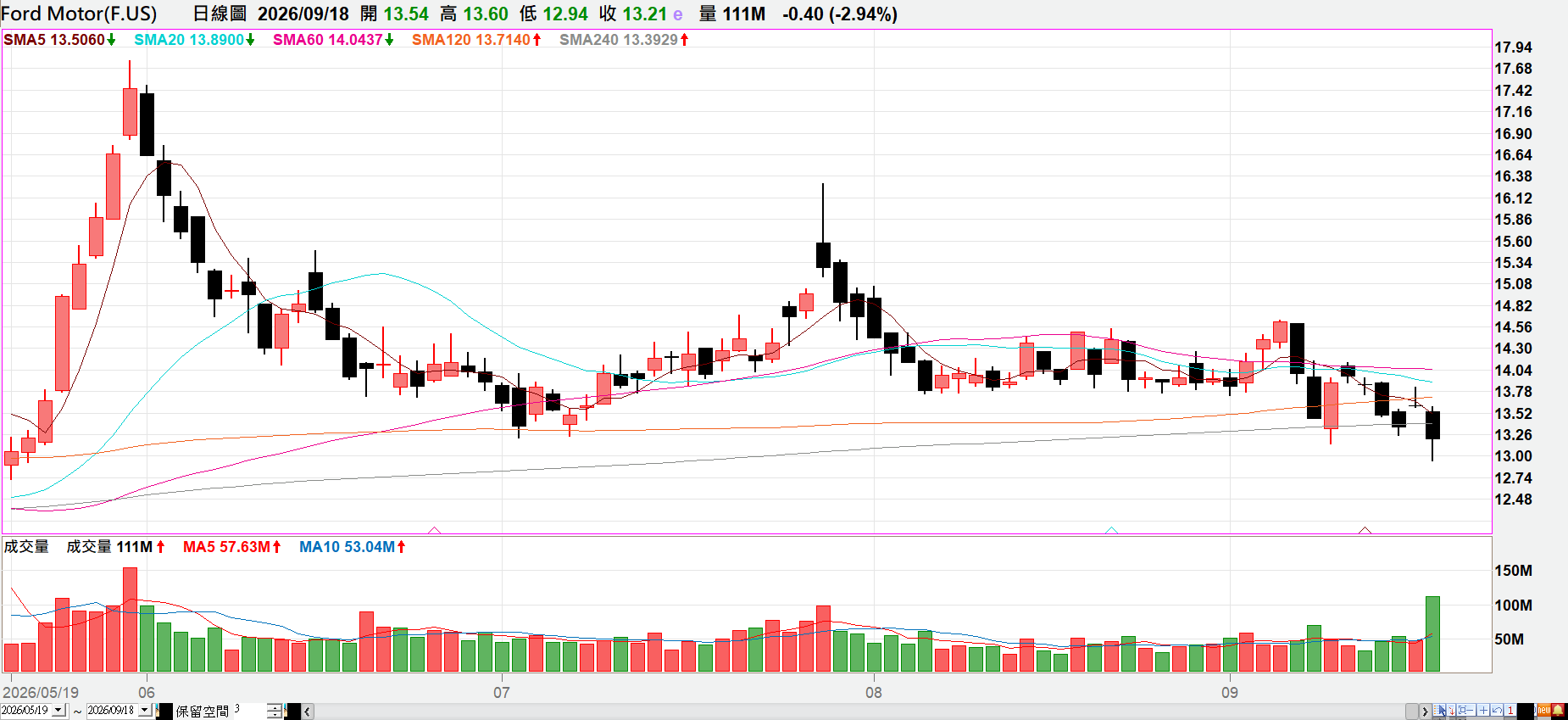Click the 09 month label on time axis
The image size is (1568, 720).
pyautogui.click(x=1230, y=692)
